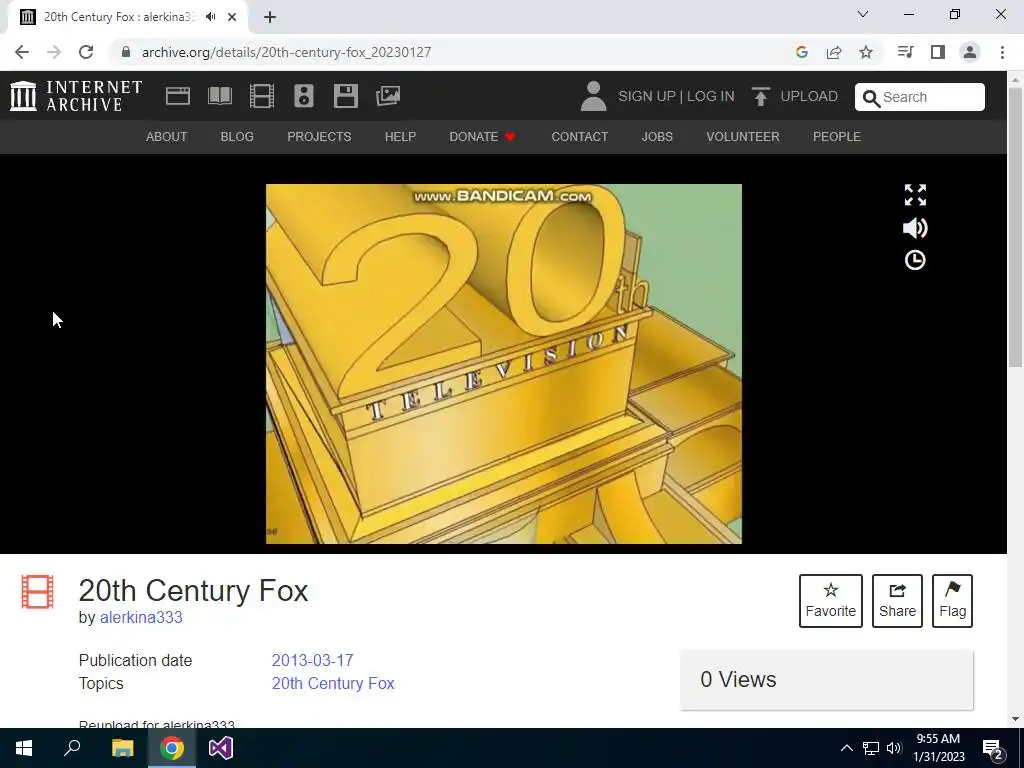Open the HELP menu item
This screenshot has width=1024, height=768.
[400, 136]
